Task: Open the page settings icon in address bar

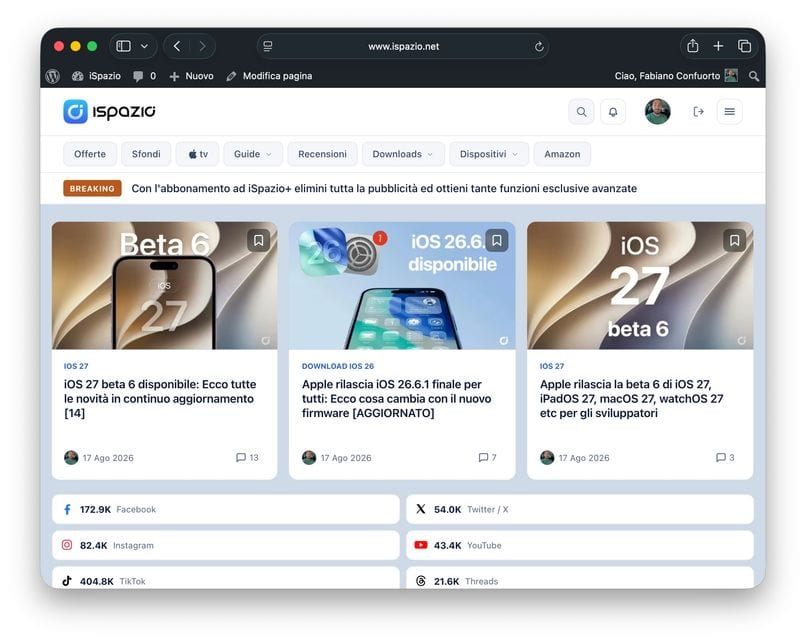Action: click(x=268, y=46)
